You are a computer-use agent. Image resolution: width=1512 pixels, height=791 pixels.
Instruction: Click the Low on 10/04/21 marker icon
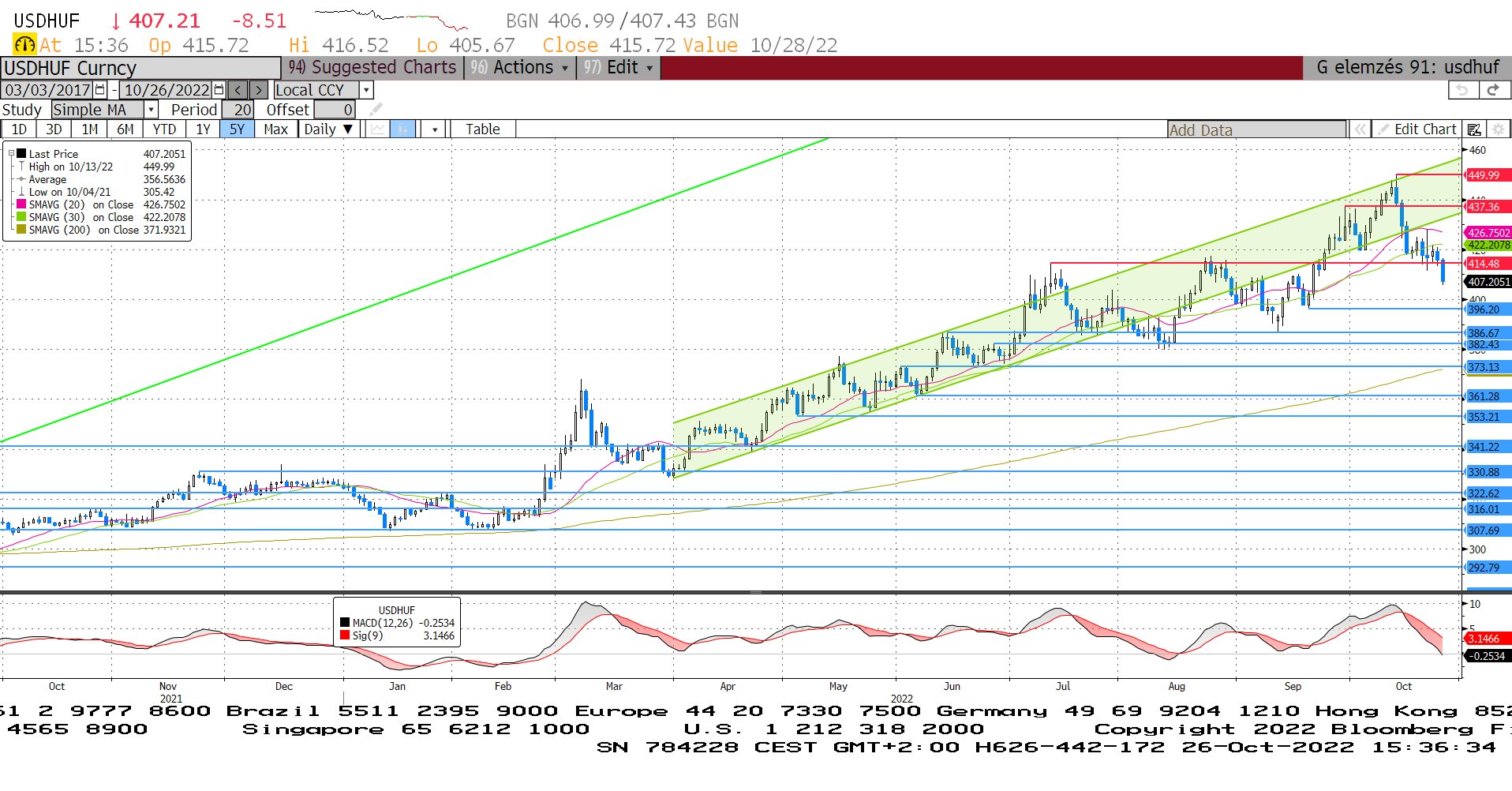[21, 192]
